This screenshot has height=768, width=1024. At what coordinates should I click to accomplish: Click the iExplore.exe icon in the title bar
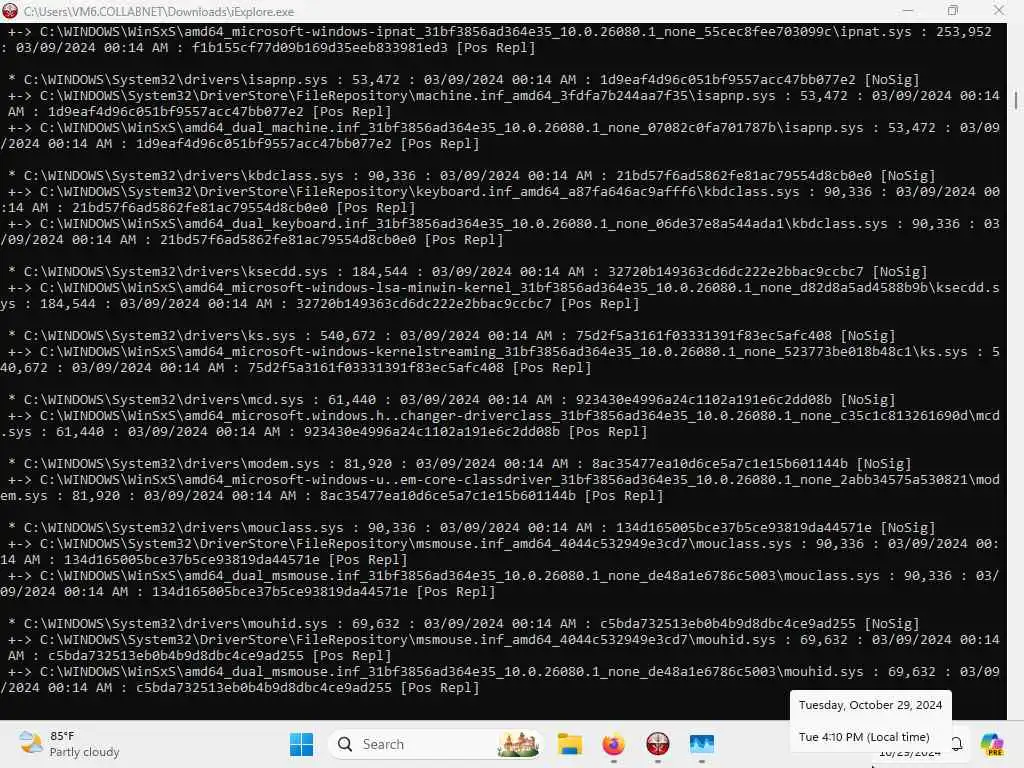(10, 10)
